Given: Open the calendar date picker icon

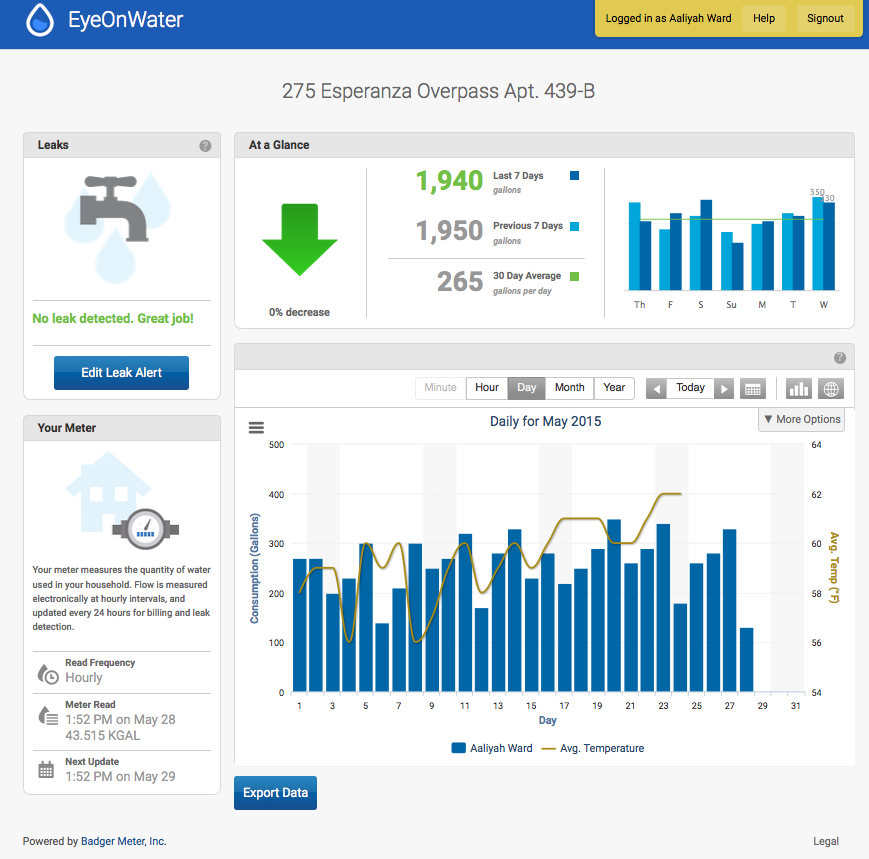Looking at the screenshot, I should [x=752, y=388].
